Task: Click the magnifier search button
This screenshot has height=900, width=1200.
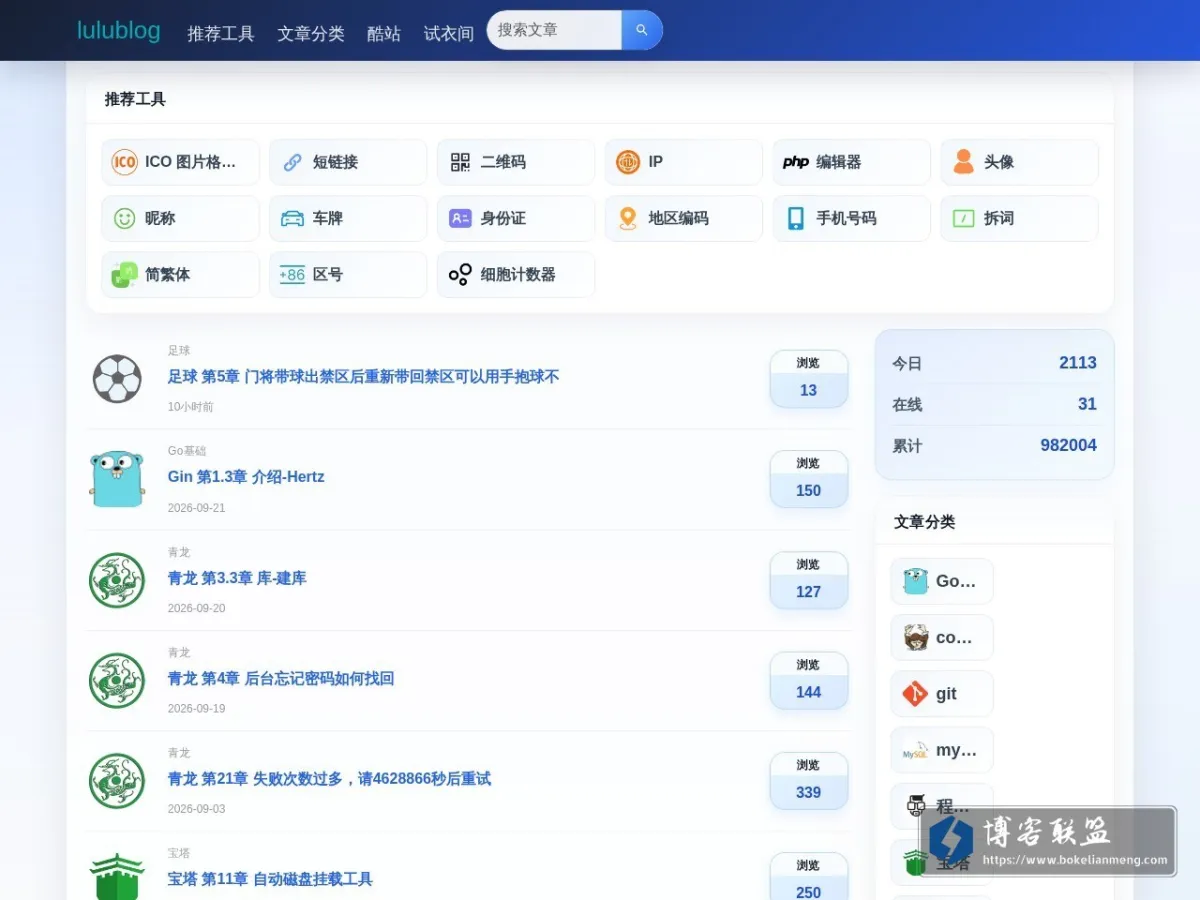Action: point(642,30)
